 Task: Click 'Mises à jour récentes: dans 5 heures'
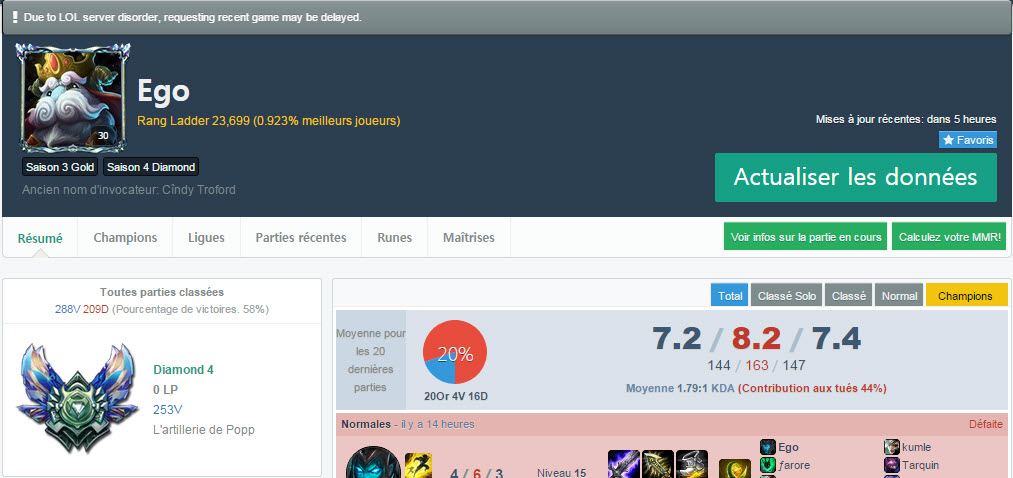[x=906, y=120]
